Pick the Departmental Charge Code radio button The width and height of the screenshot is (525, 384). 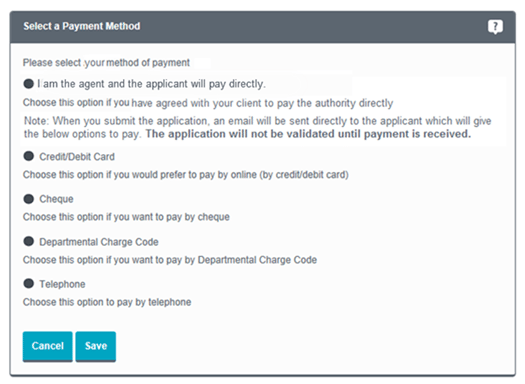tap(29, 241)
